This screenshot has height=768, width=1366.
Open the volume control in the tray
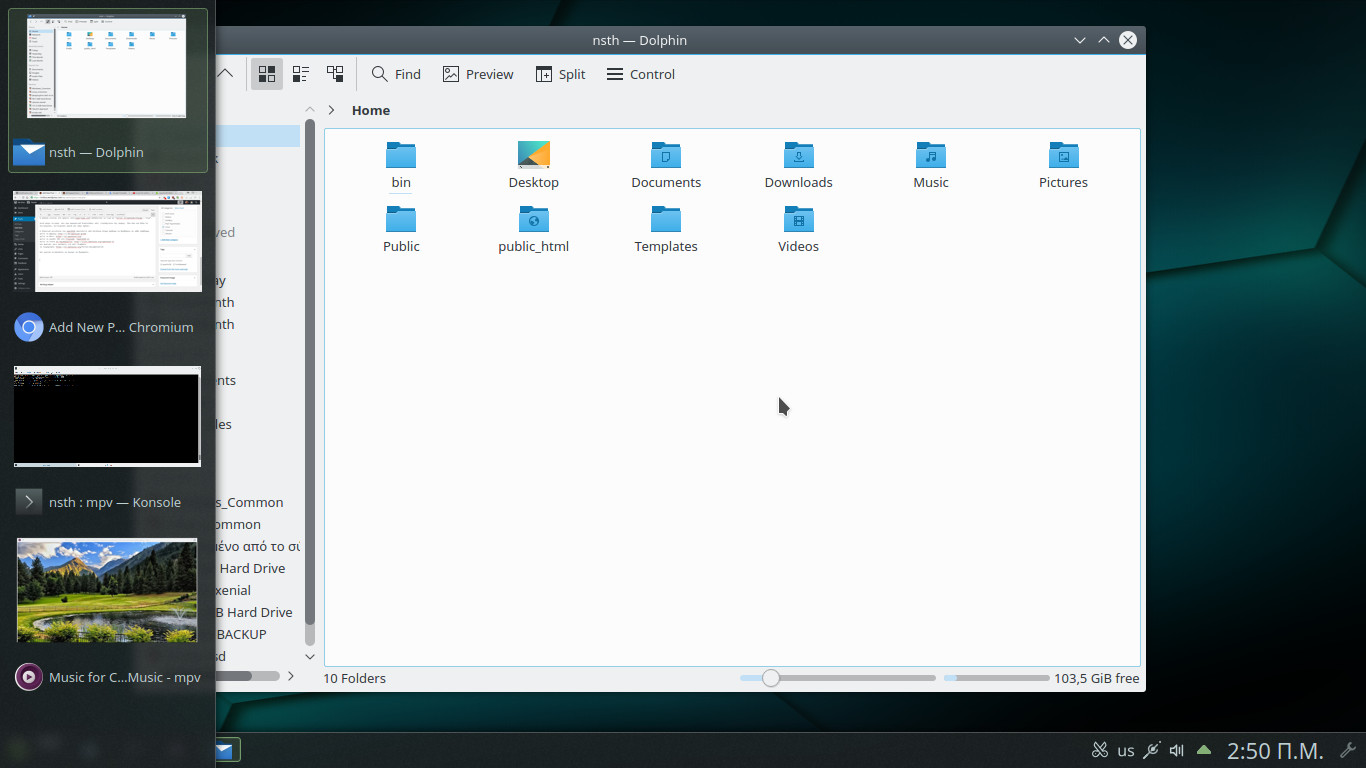click(1177, 750)
